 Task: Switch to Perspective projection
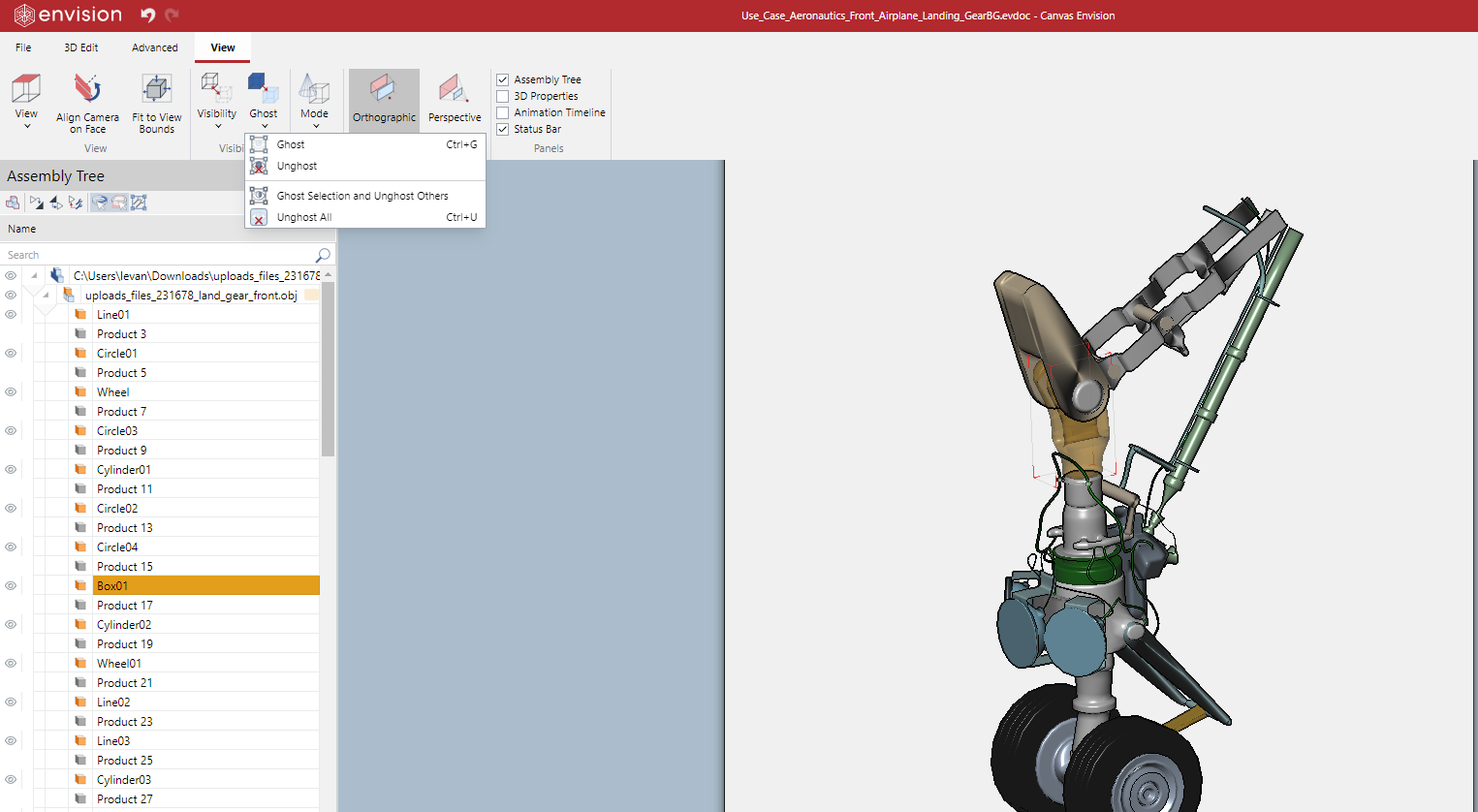point(455,100)
